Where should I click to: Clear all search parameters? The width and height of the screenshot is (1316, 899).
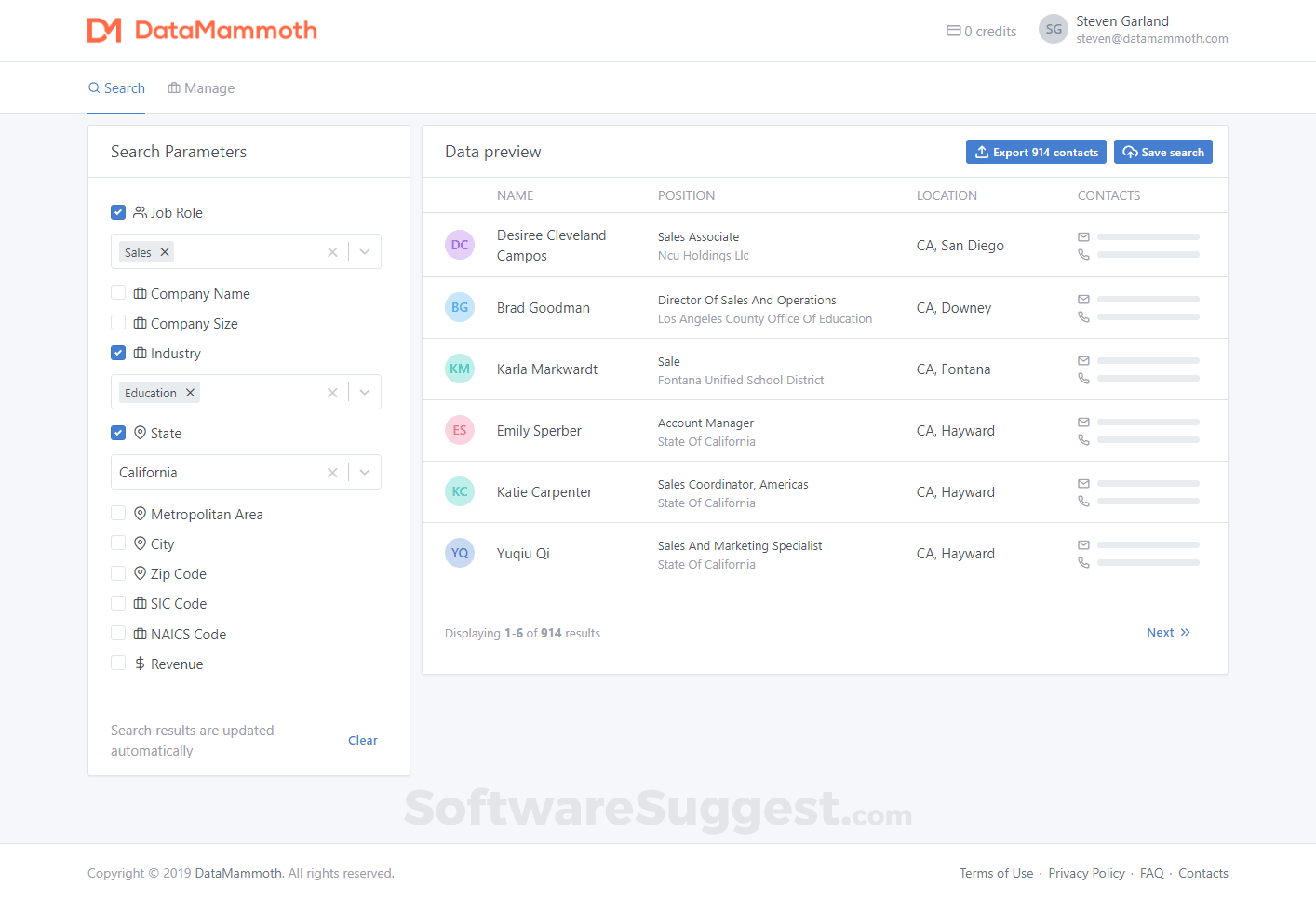363,741
